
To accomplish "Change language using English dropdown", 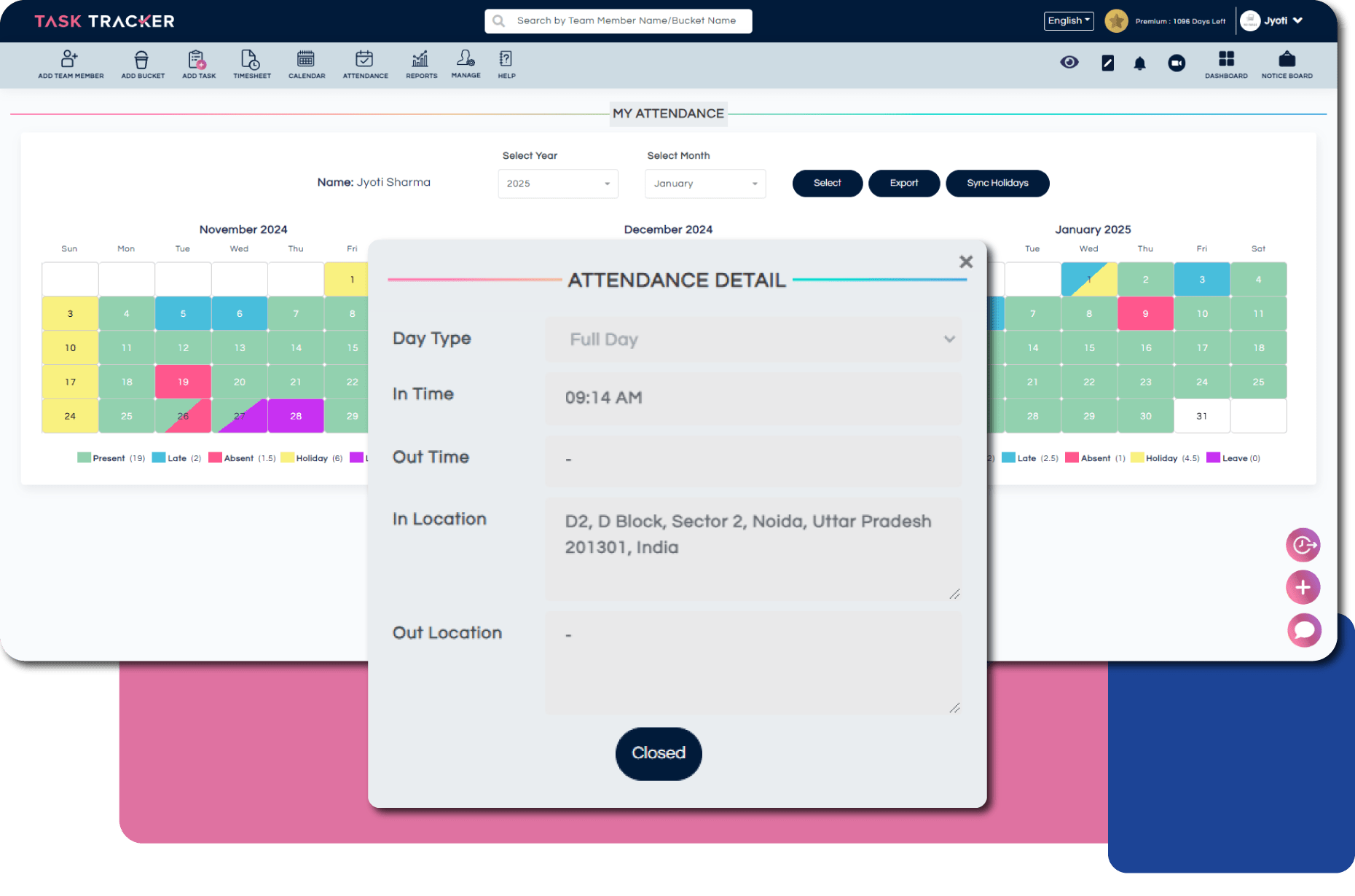I will pyautogui.click(x=1068, y=21).
